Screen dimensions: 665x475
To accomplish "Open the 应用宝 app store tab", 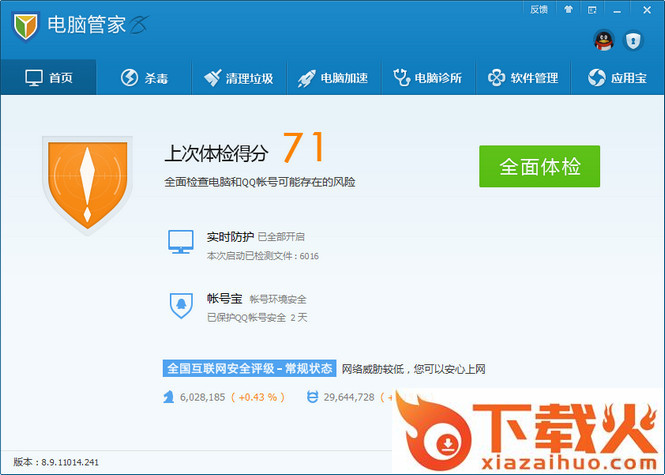I will pyautogui.click(x=618, y=77).
